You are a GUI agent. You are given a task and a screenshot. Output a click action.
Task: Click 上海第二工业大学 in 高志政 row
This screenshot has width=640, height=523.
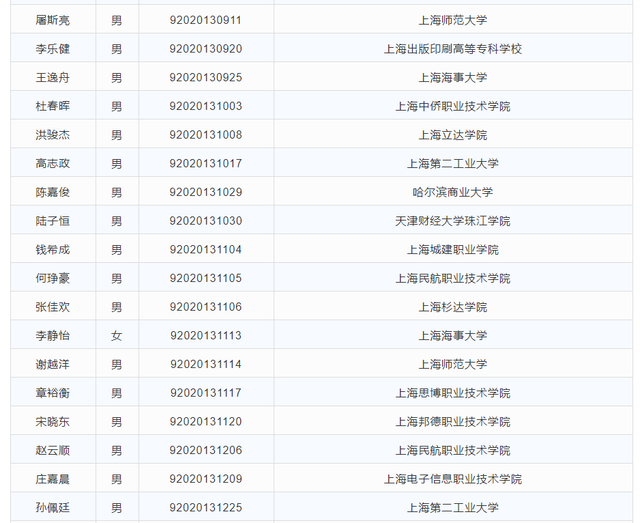tap(453, 164)
